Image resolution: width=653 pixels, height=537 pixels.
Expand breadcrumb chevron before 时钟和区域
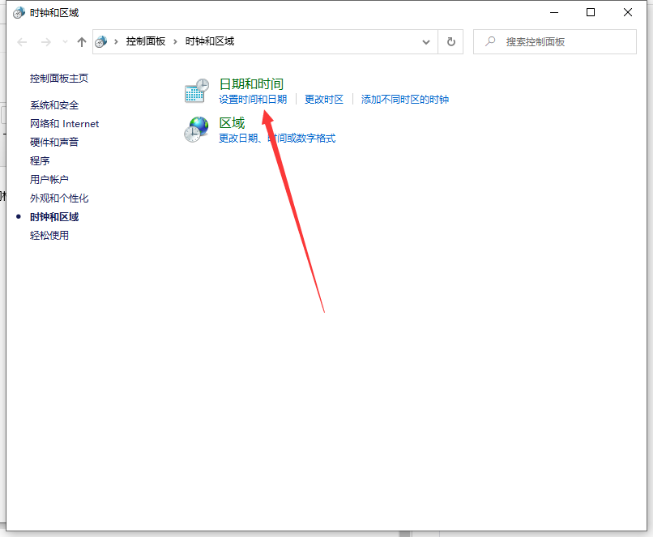click(175, 42)
